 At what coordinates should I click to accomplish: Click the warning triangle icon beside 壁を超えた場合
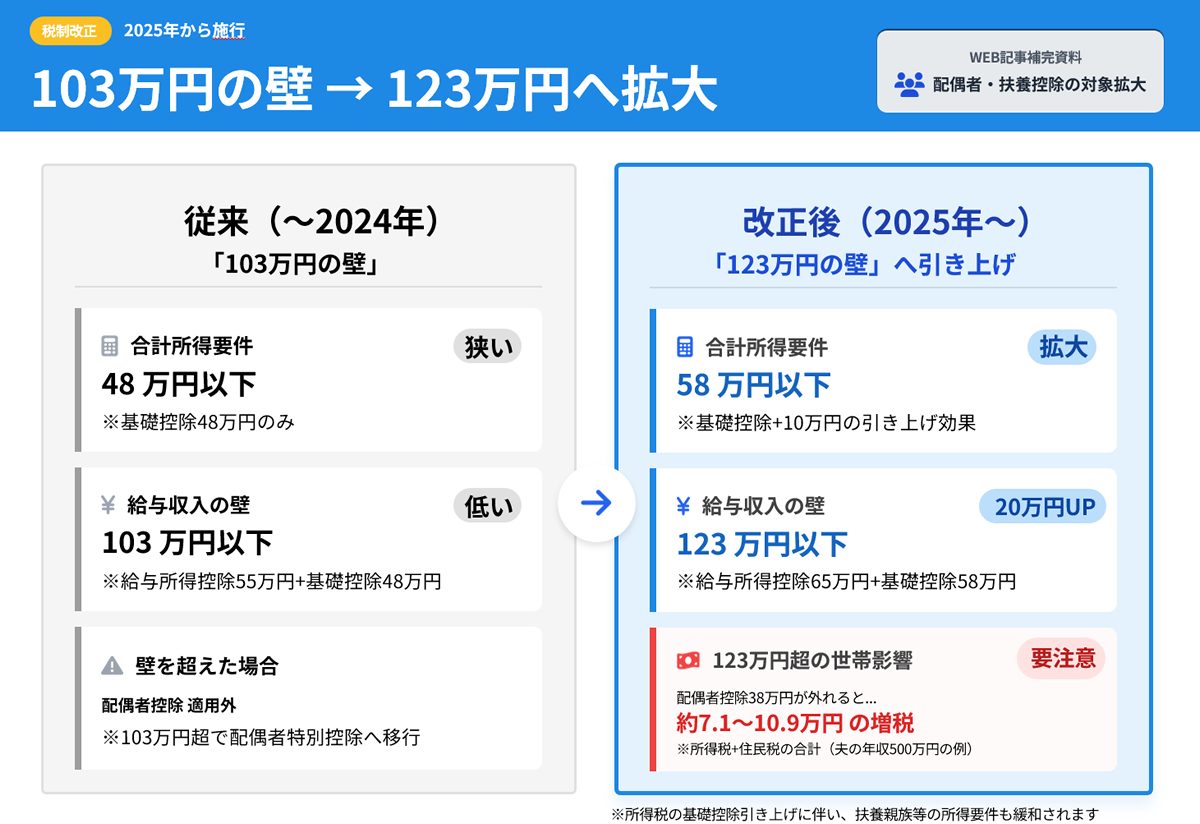[x=112, y=666]
